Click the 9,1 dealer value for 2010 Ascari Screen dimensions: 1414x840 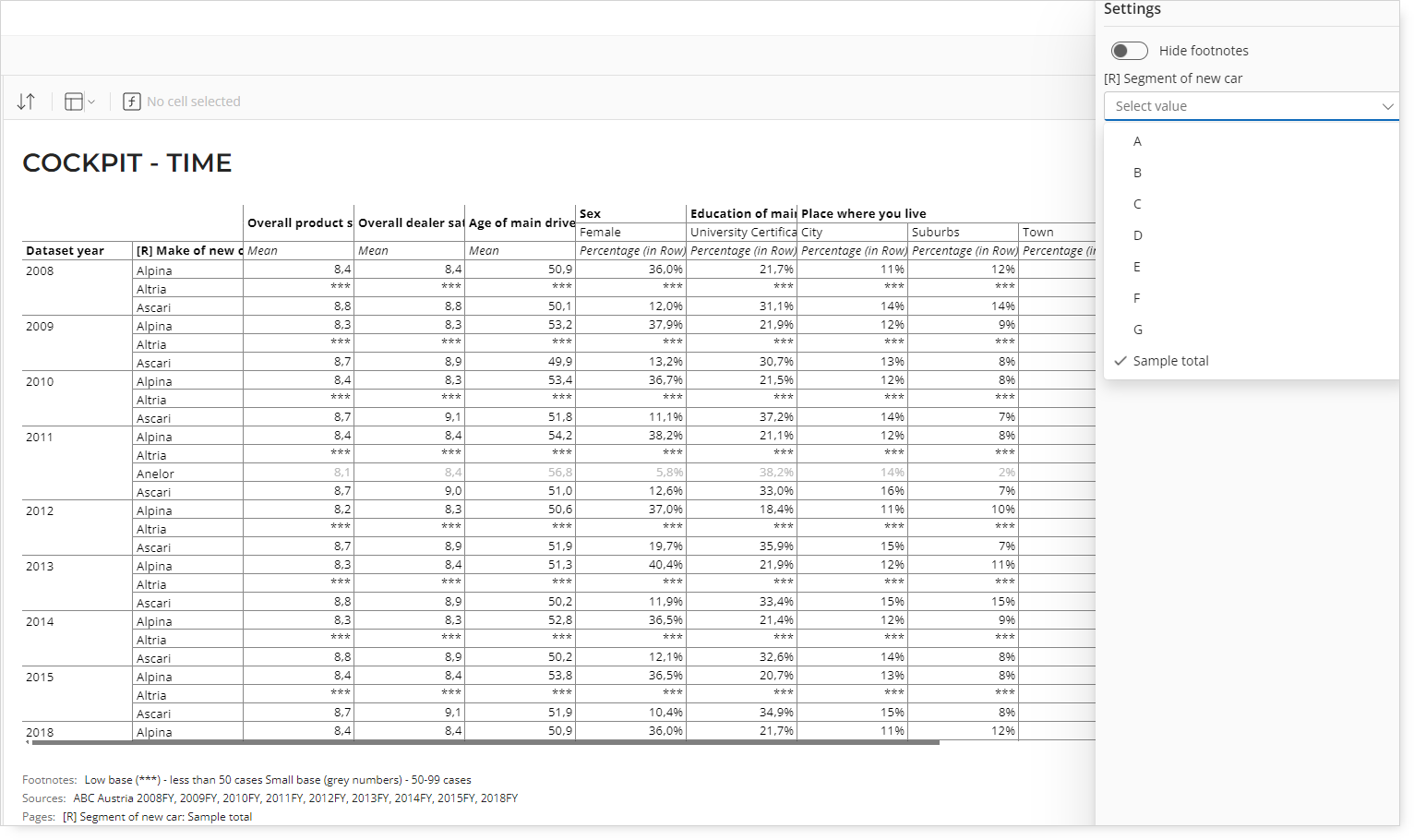[453, 417]
